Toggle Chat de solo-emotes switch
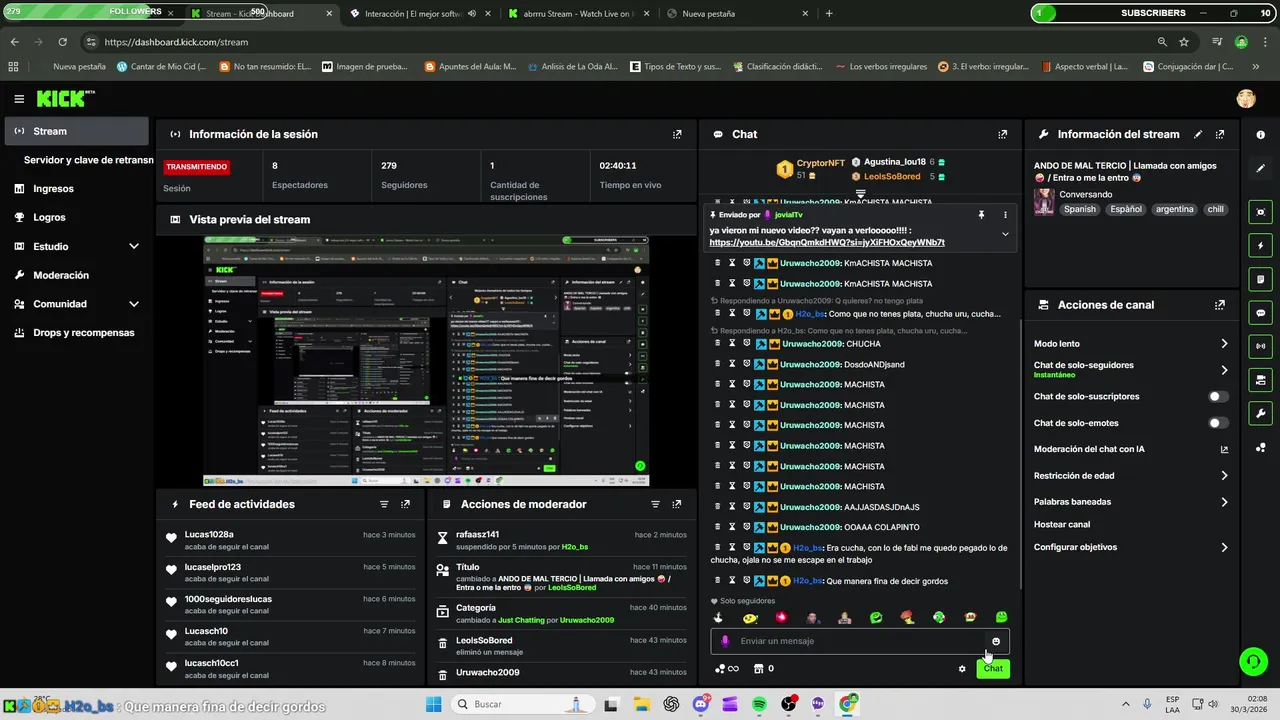Screen dimensions: 1280x720 1218,423
